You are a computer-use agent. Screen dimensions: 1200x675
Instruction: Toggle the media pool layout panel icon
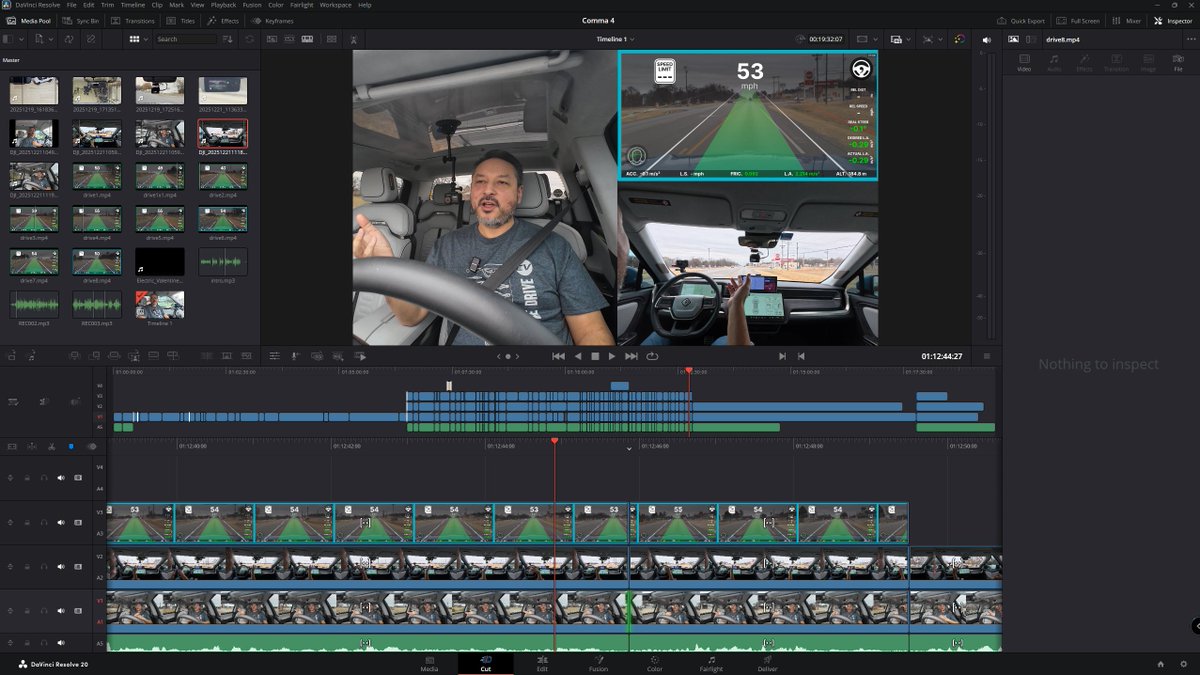click(x=8, y=39)
